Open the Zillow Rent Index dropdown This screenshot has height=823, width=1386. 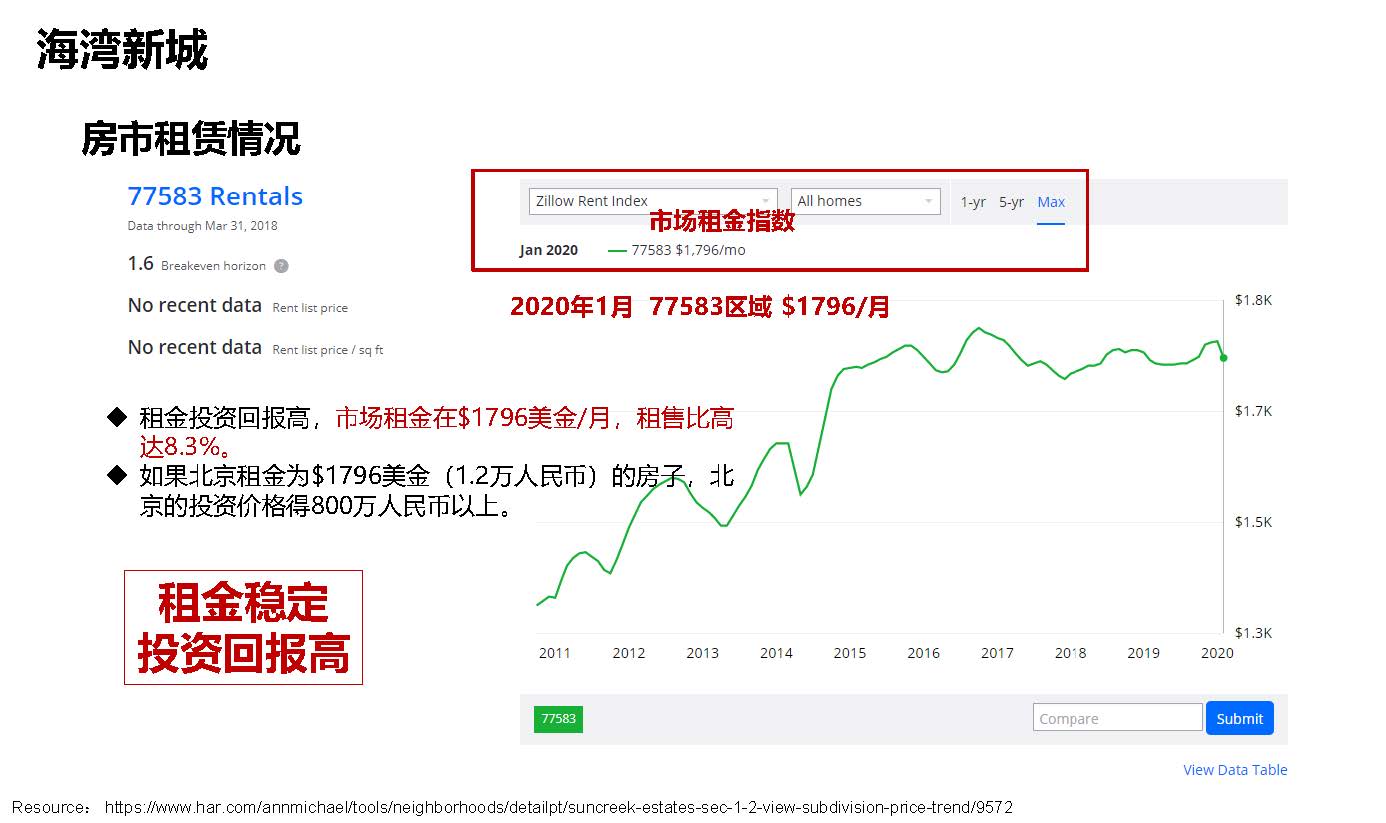coord(652,201)
